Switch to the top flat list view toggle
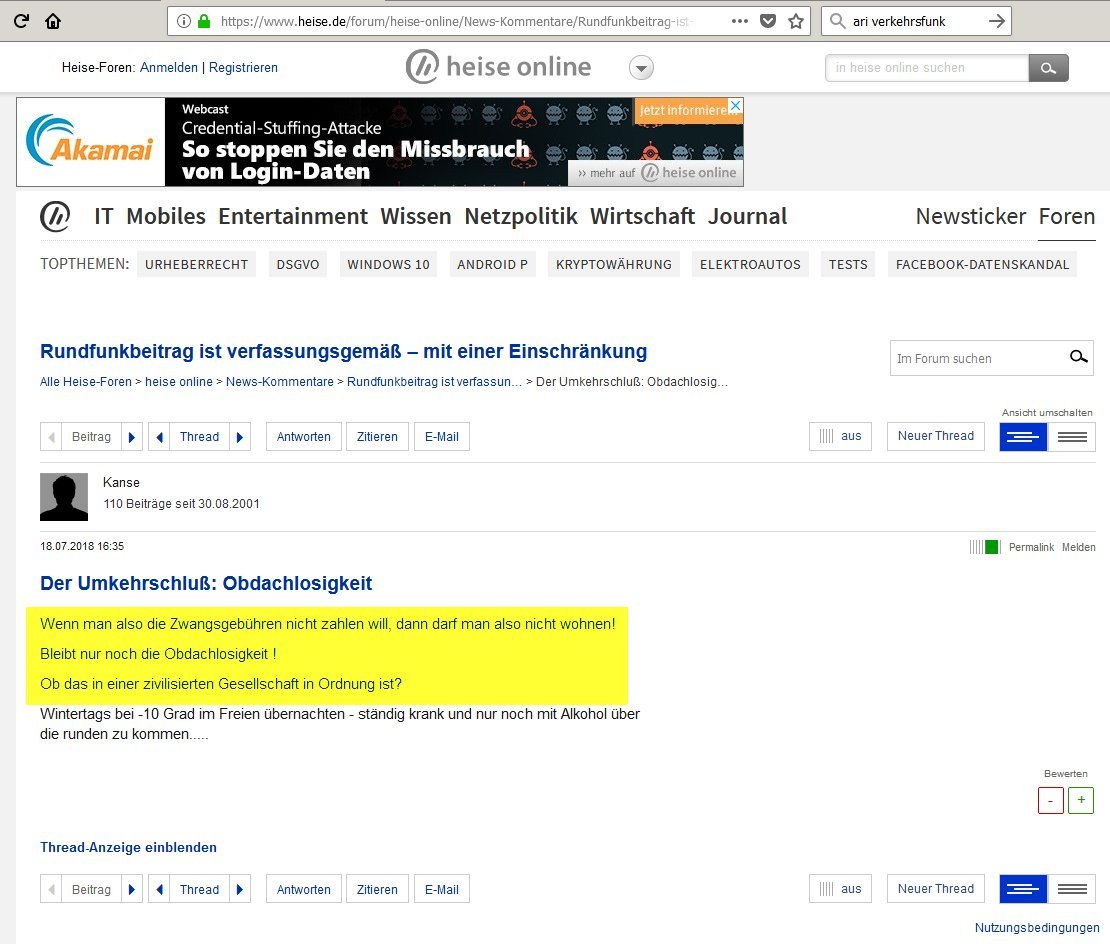The image size is (1110, 944). pyautogui.click(x=1072, y=437)
